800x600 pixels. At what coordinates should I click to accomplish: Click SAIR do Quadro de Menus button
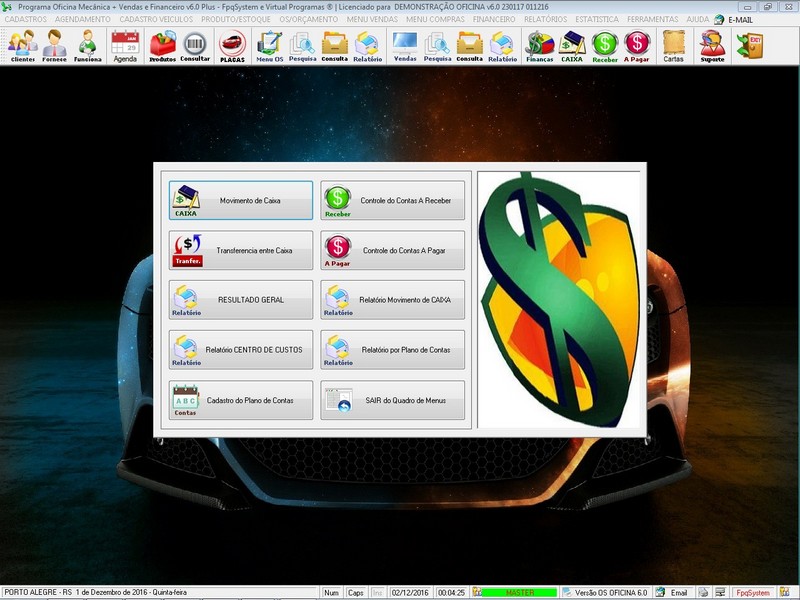point(392,400)
